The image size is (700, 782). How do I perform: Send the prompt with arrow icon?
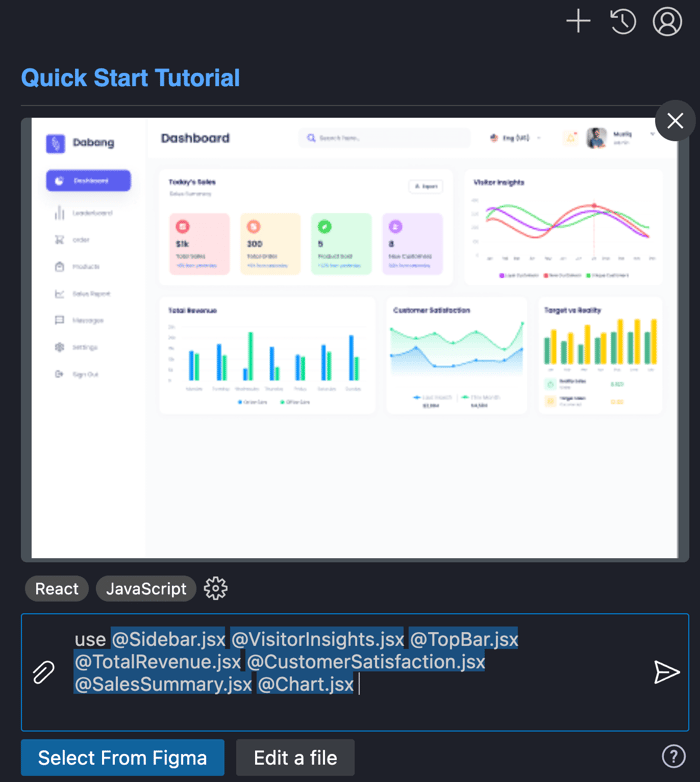(x=667, y=672)
